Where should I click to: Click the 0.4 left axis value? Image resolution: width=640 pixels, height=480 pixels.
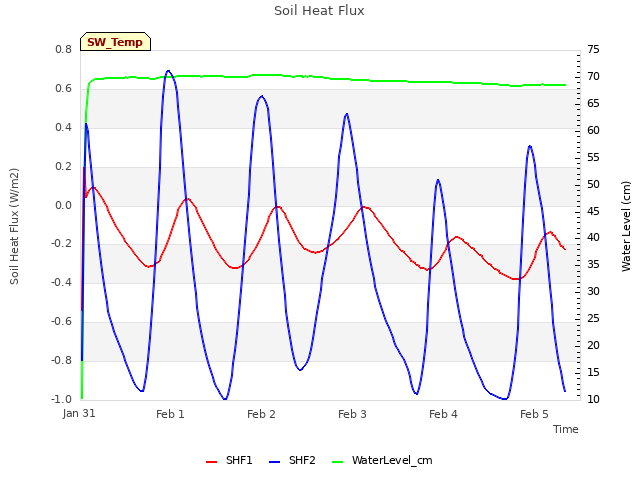tap(63, 127)
